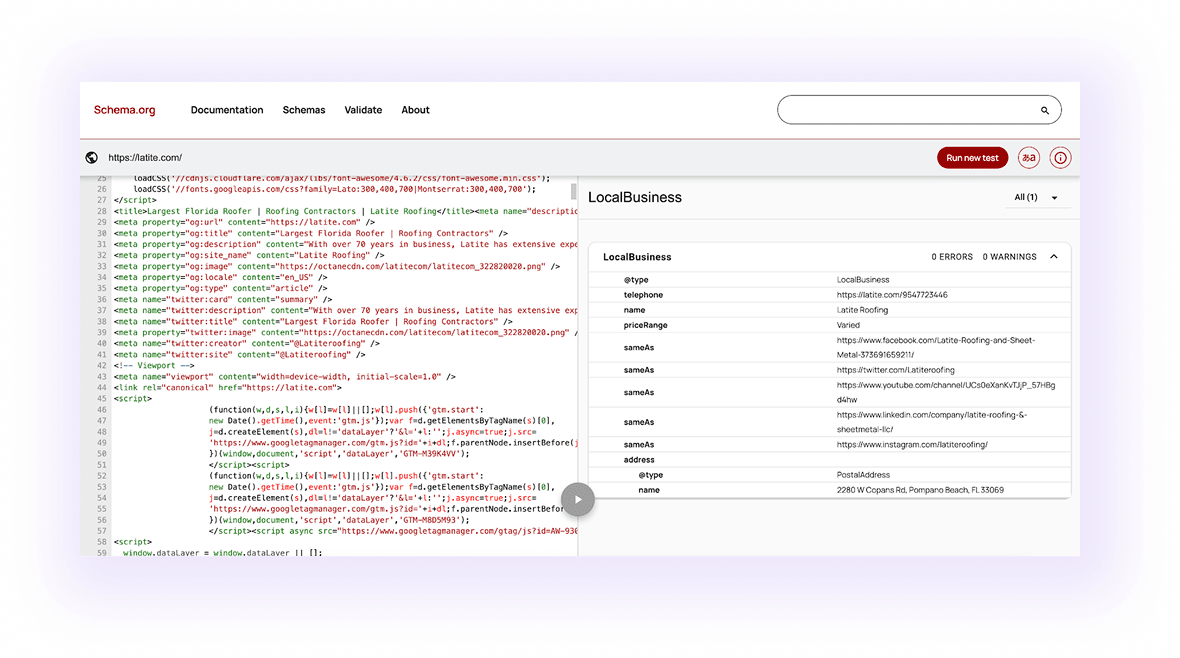Image resolution: width=1180 pixels, height=658 pixels.
Task: Click the viewport meta on line 43
Action: [x=284, y=376]
